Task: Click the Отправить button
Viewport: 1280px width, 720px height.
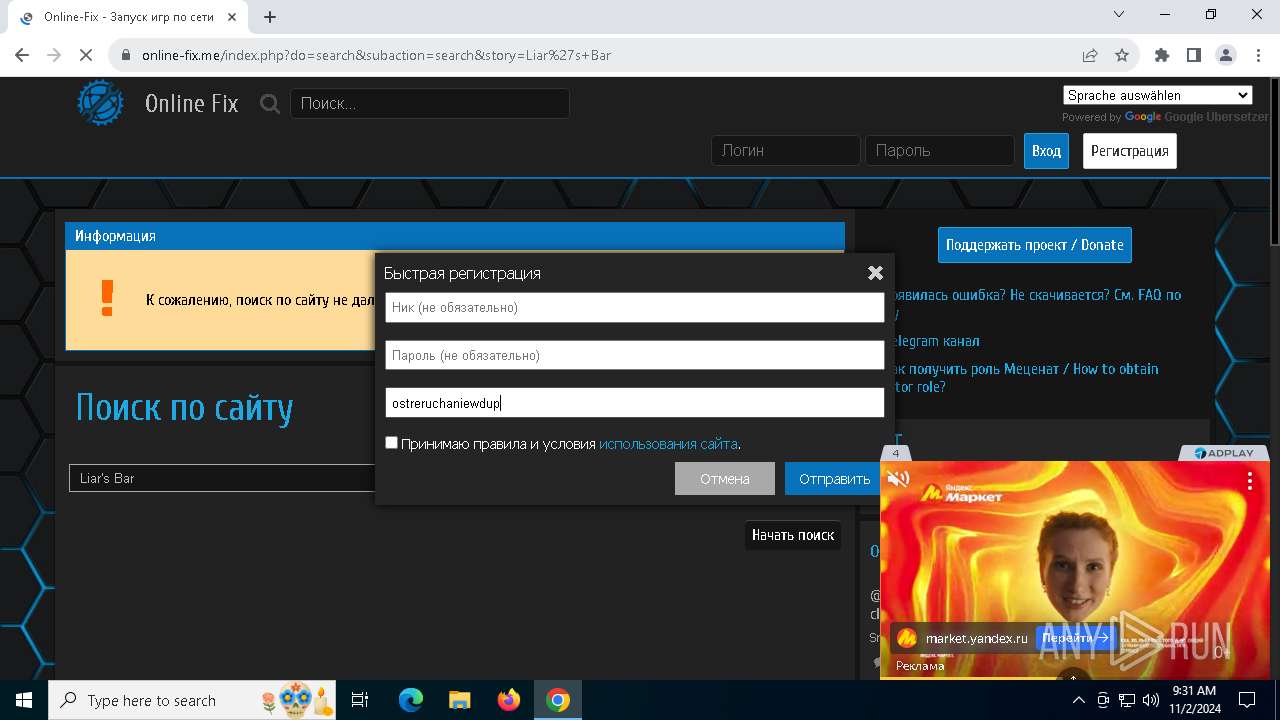Action: tap(834, 478)
